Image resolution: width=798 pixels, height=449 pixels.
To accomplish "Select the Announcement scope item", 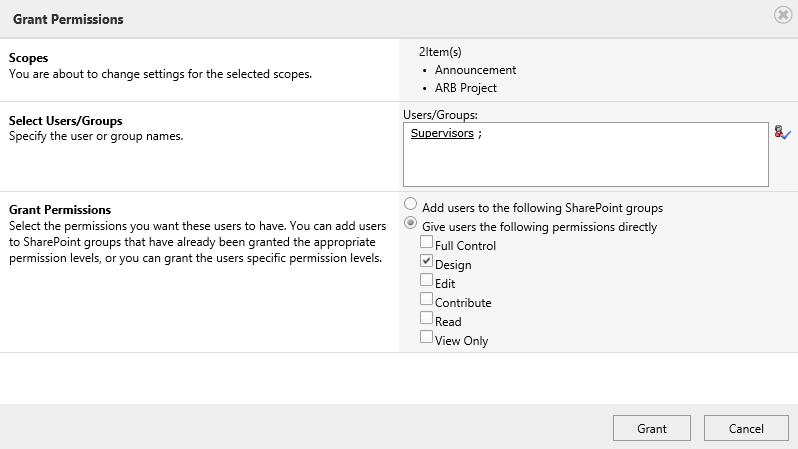I will coord(475,70).
